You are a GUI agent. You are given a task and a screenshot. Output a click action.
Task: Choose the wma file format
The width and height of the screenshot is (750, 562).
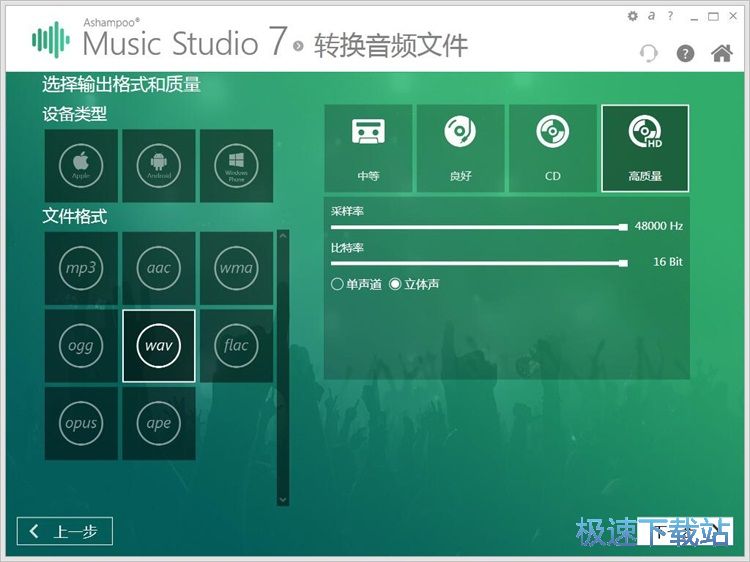click(x=236, y=268)
